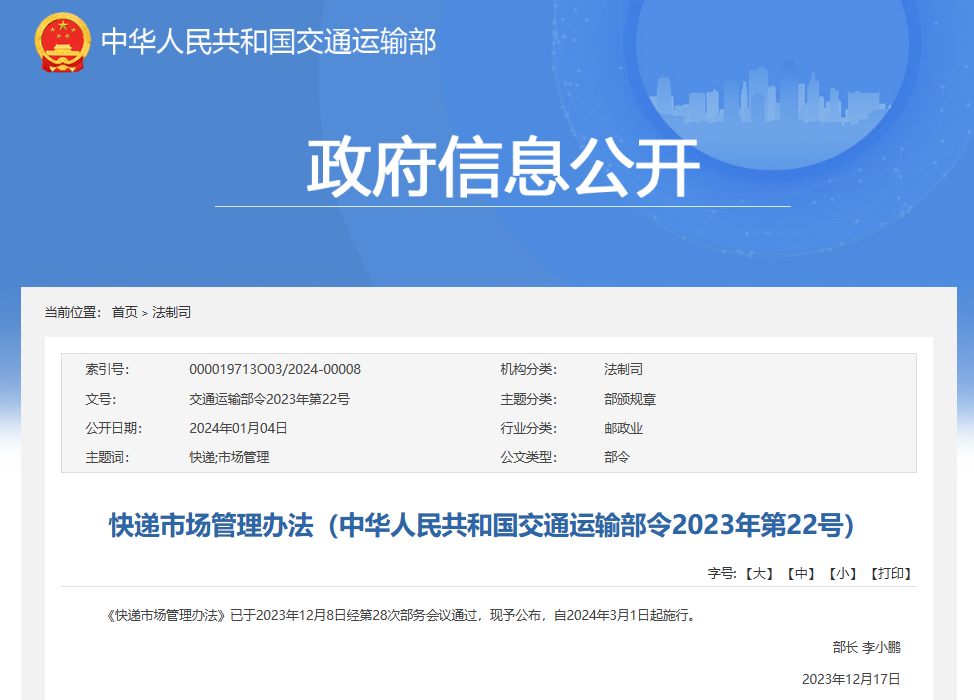Select industry category value 邮政业
The height and width of the screenshot is (700, 974).
click(x=623, y=429)
